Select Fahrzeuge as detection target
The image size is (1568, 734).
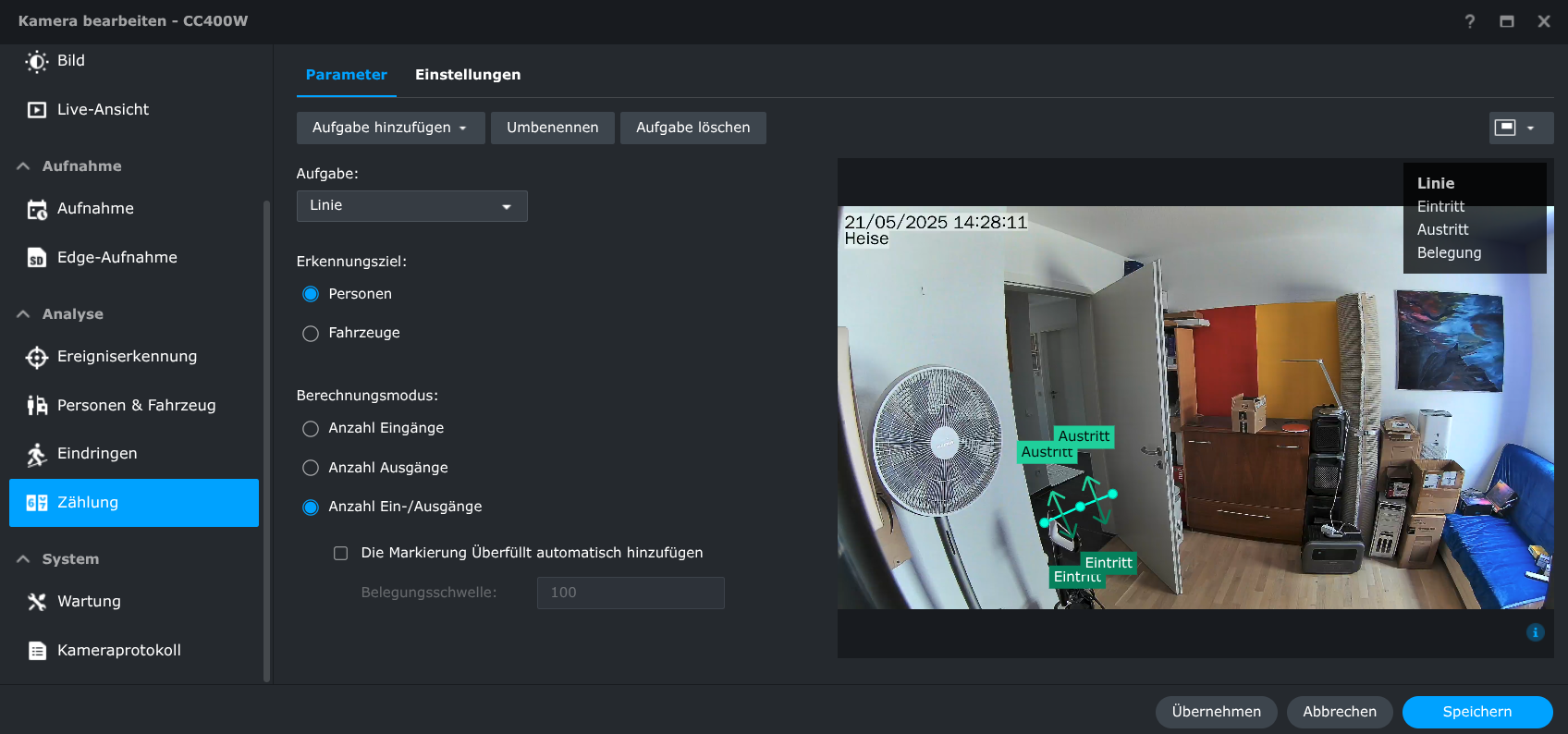click(x=311, y=334)
